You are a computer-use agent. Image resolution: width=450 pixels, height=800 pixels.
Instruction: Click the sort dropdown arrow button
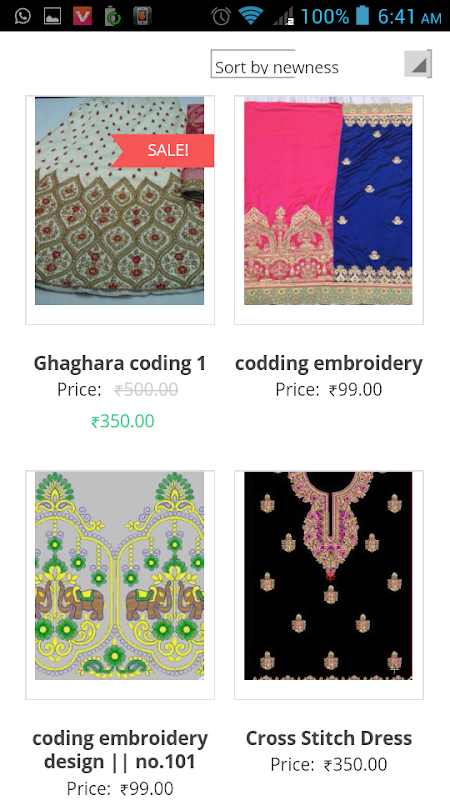point(418,64)
